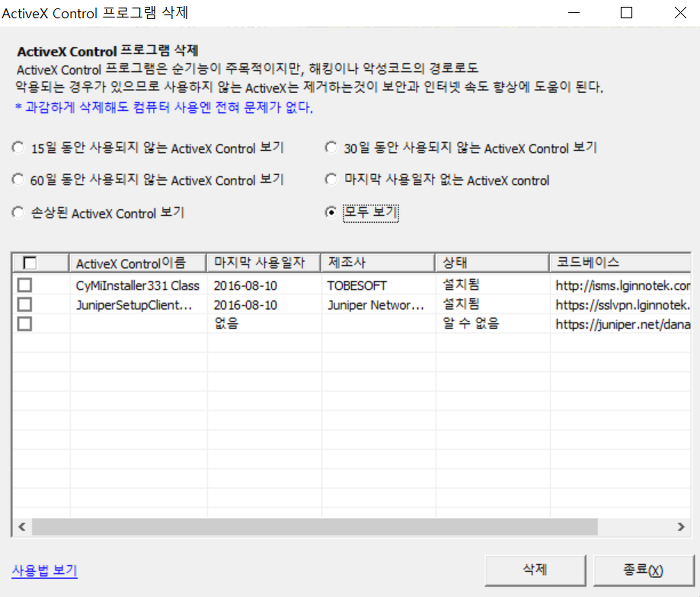
Task: Check the checkbox of the 알 수 없음 row
Action: tap(25, 324)
